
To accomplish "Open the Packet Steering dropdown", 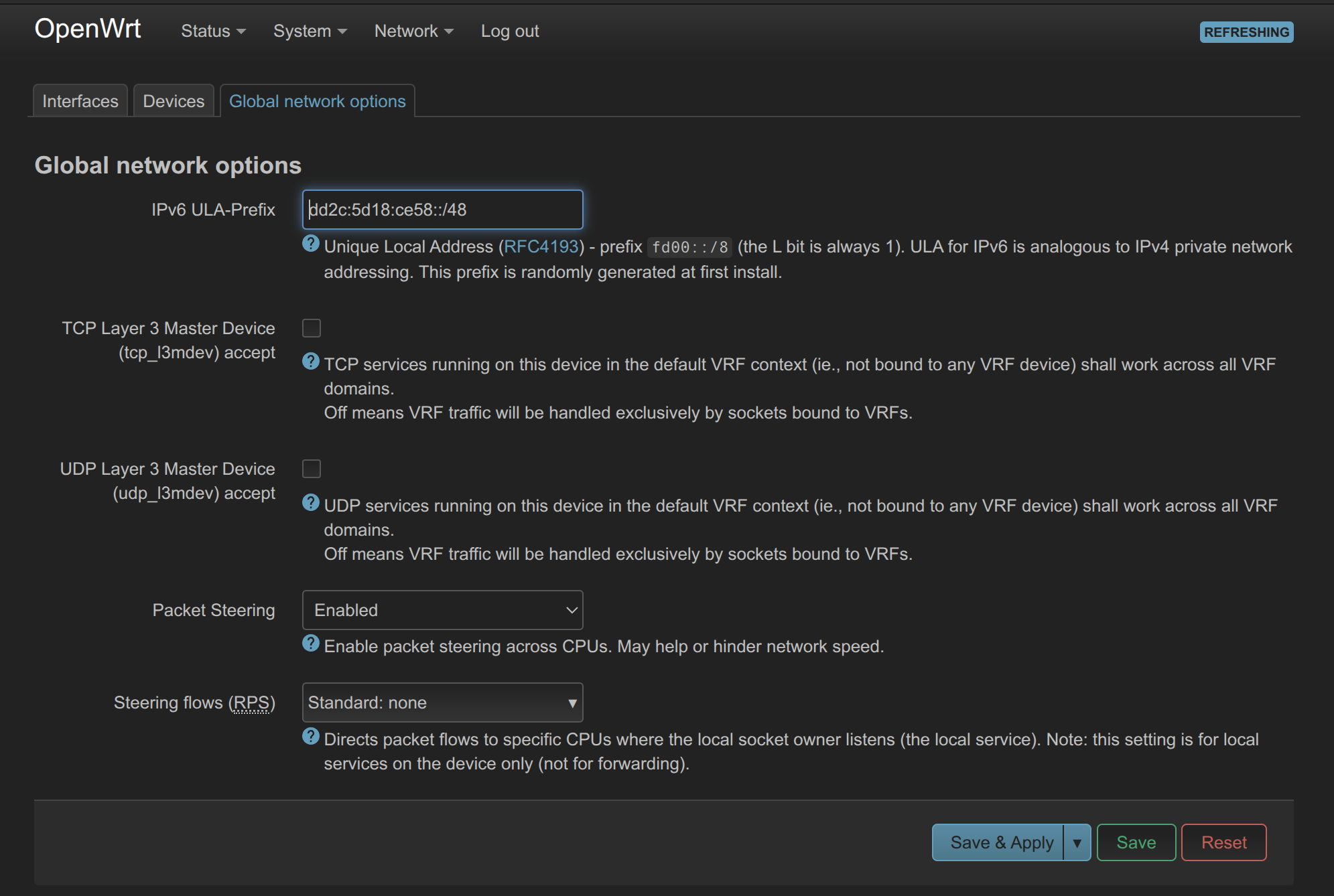I will click(442, 610).
